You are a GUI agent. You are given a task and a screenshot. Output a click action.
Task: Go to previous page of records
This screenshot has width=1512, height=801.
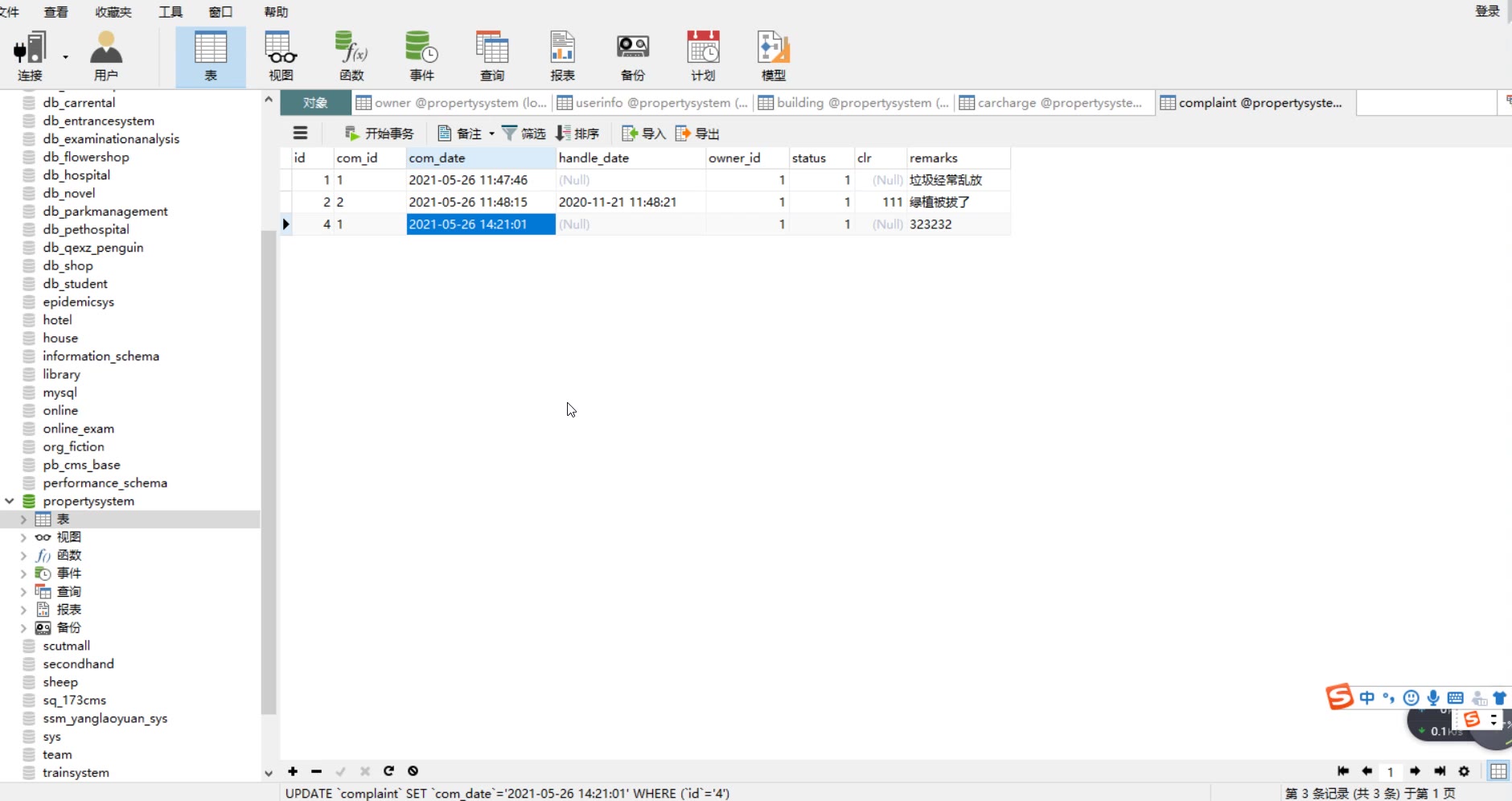click(x=1366, y=771)
